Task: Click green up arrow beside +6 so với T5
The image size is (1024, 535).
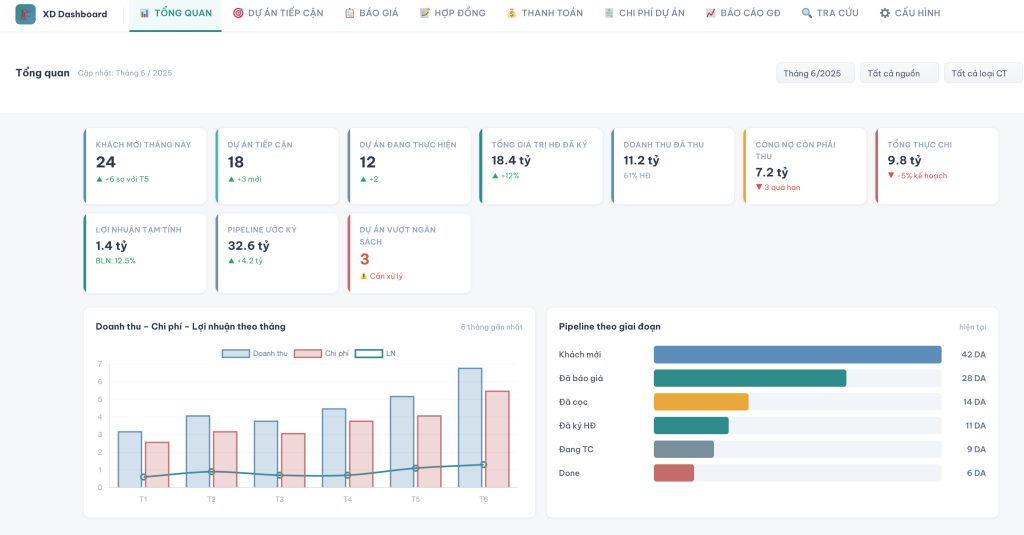Action: [99, 179]
